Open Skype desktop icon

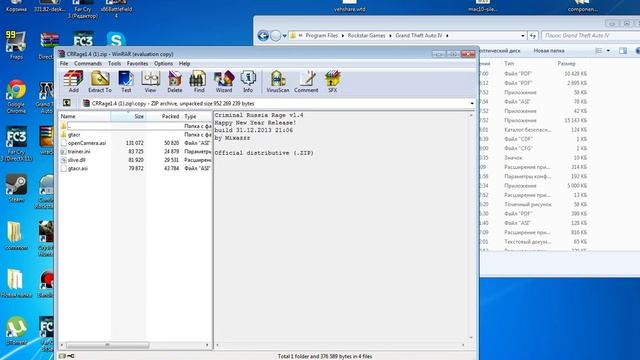[116, 40]
